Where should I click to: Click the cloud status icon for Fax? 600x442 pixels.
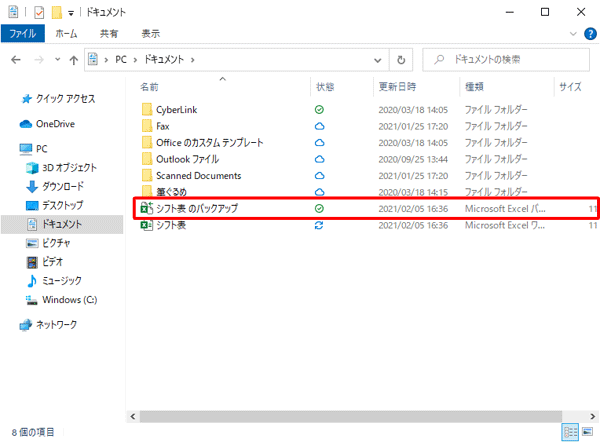click(320, 126)
